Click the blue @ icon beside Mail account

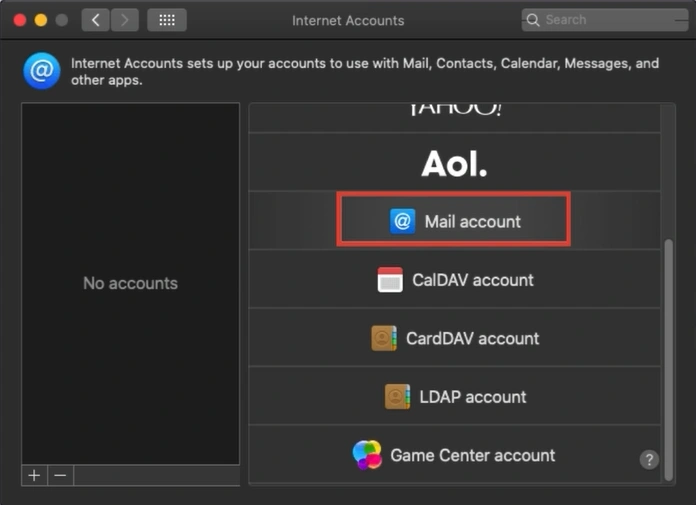403,221
